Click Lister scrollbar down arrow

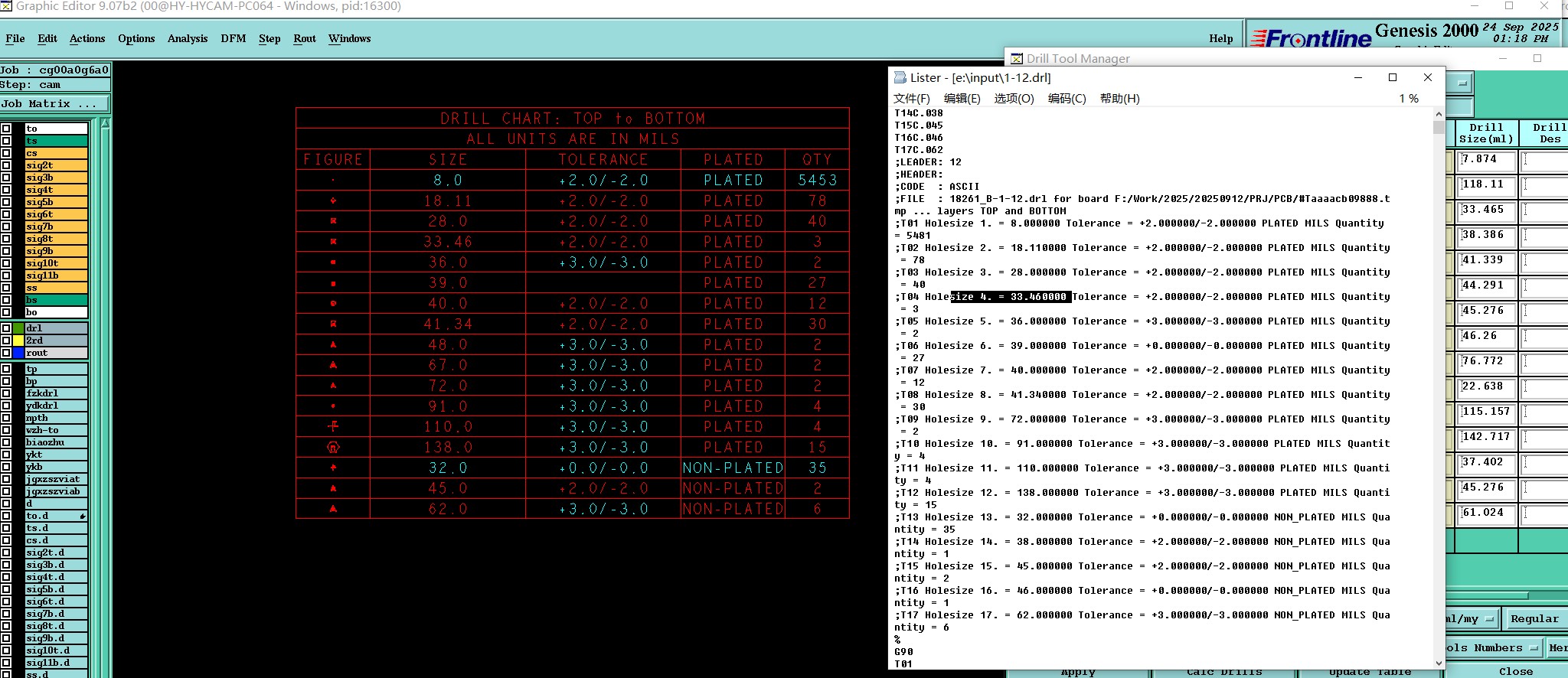coord(1439,663)
